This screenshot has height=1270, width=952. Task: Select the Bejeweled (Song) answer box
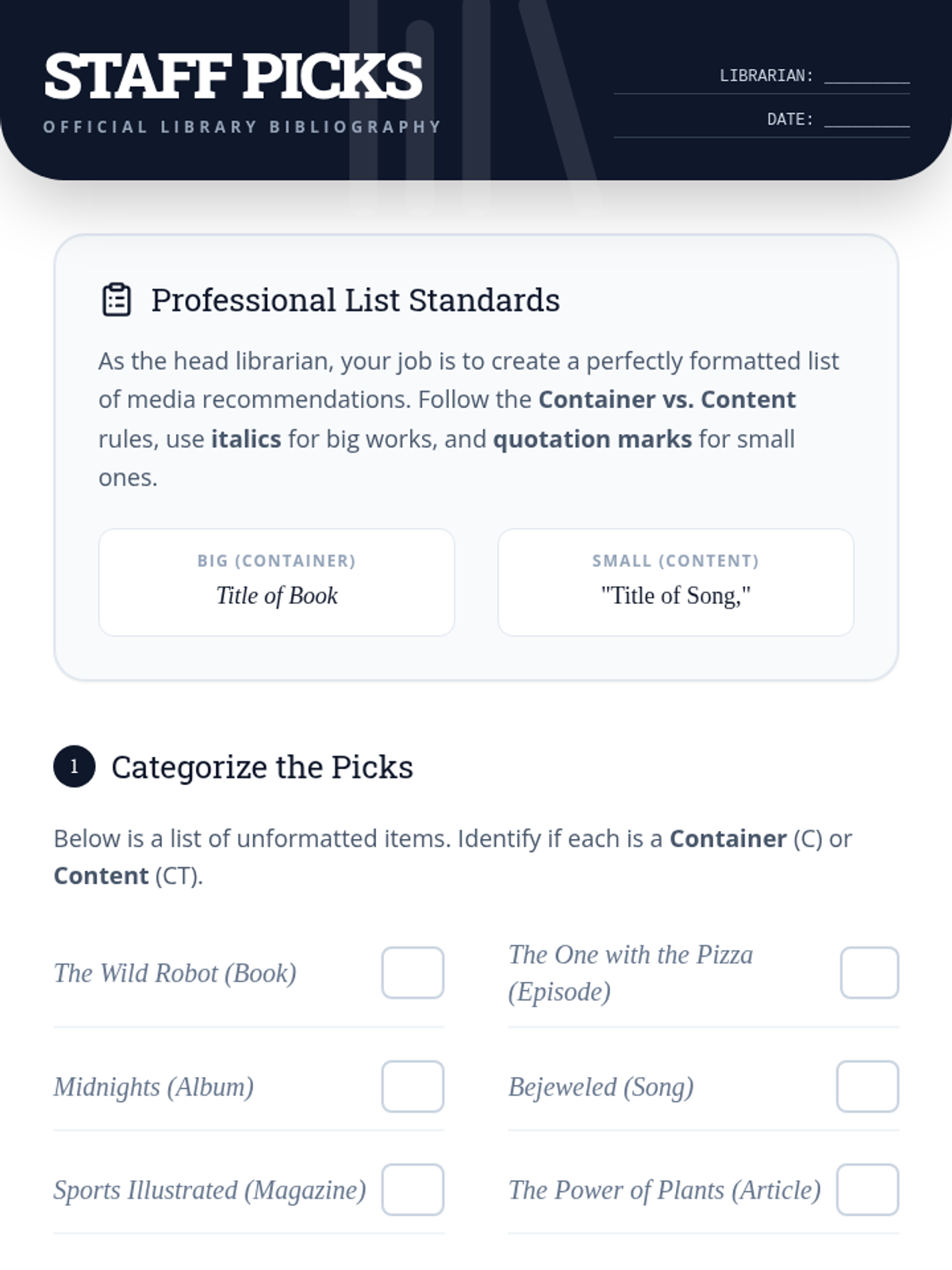coord(867,1087)
